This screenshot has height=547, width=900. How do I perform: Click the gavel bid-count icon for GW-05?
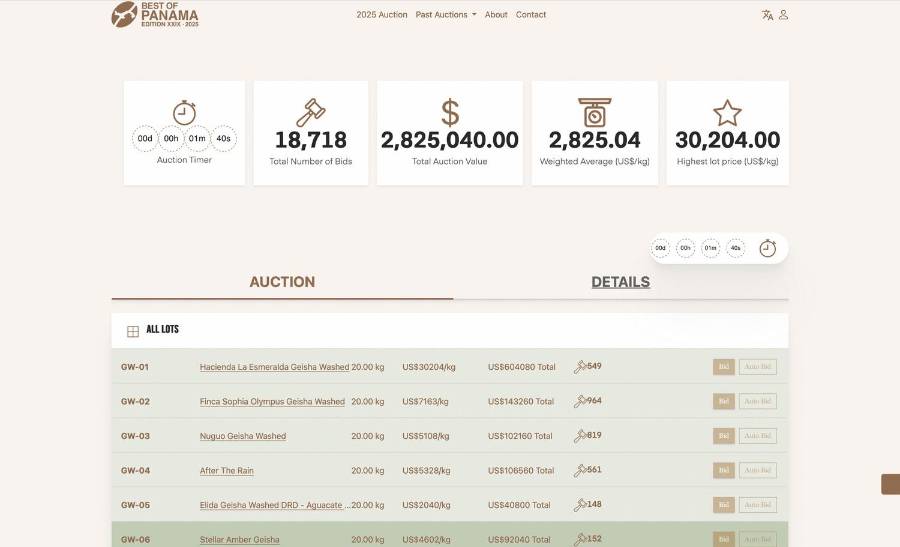point(580,505)
